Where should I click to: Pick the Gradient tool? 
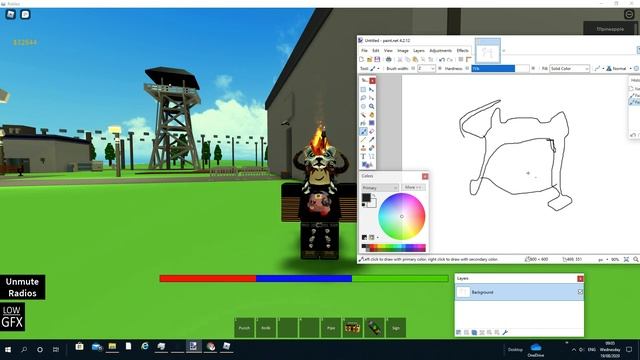371,123
